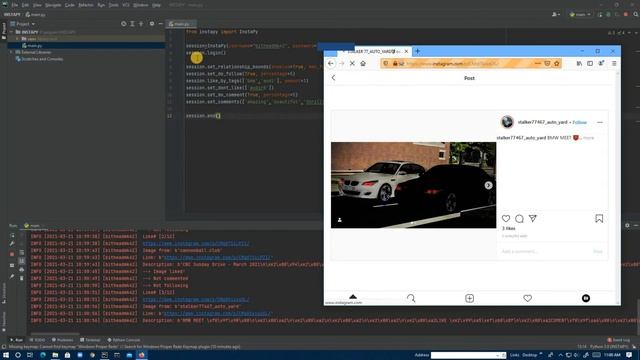Image resolution: width=640 pixels, height=360 pixels.
Task: Print console output with printer icon
Action: [22, 269]
